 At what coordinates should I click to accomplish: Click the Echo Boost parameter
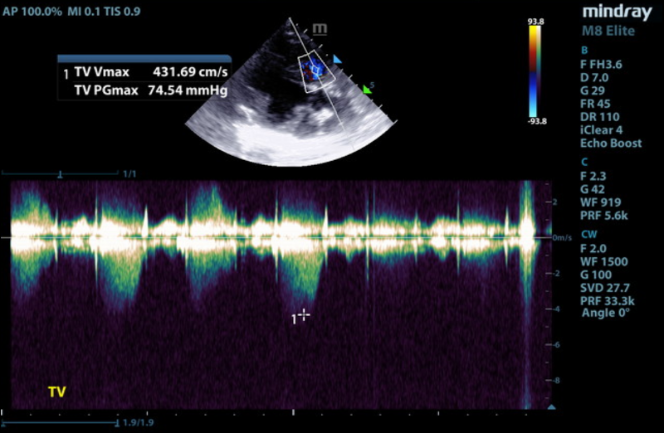[611, 143]
